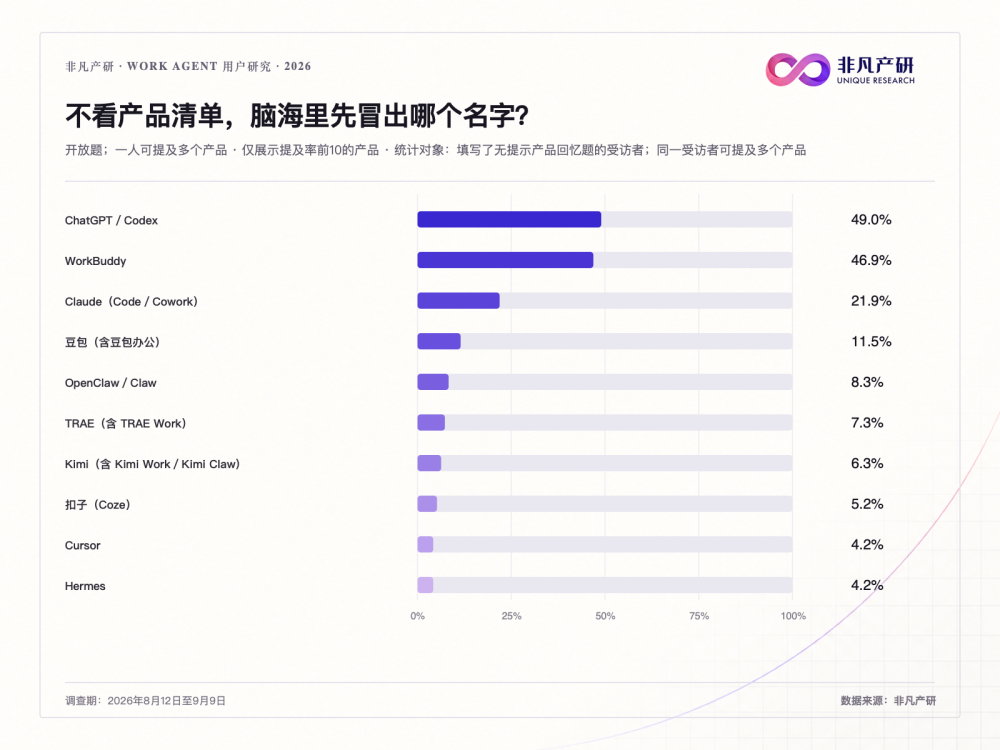
Task: Click the 4.2% value in the Hermes row
Action: coord(867,585)
